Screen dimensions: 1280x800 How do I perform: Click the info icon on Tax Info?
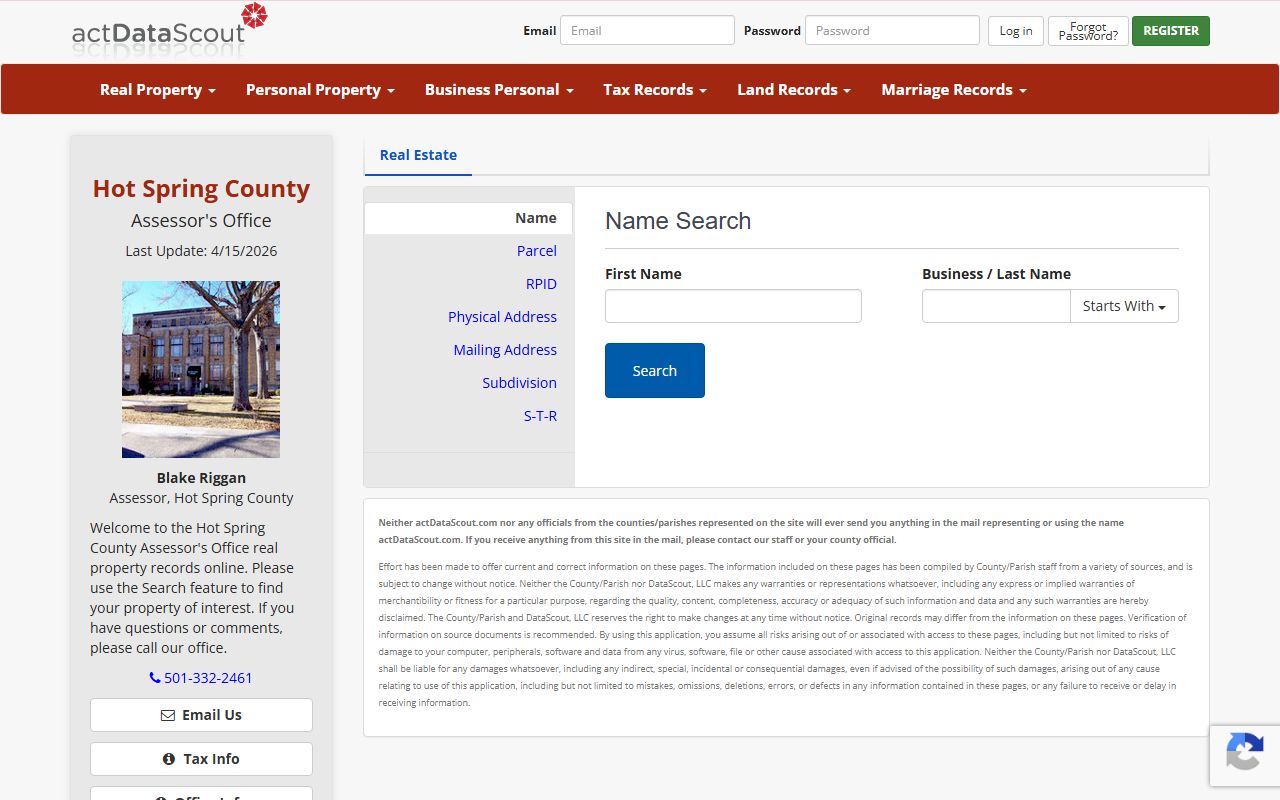(x=169, y=759)
